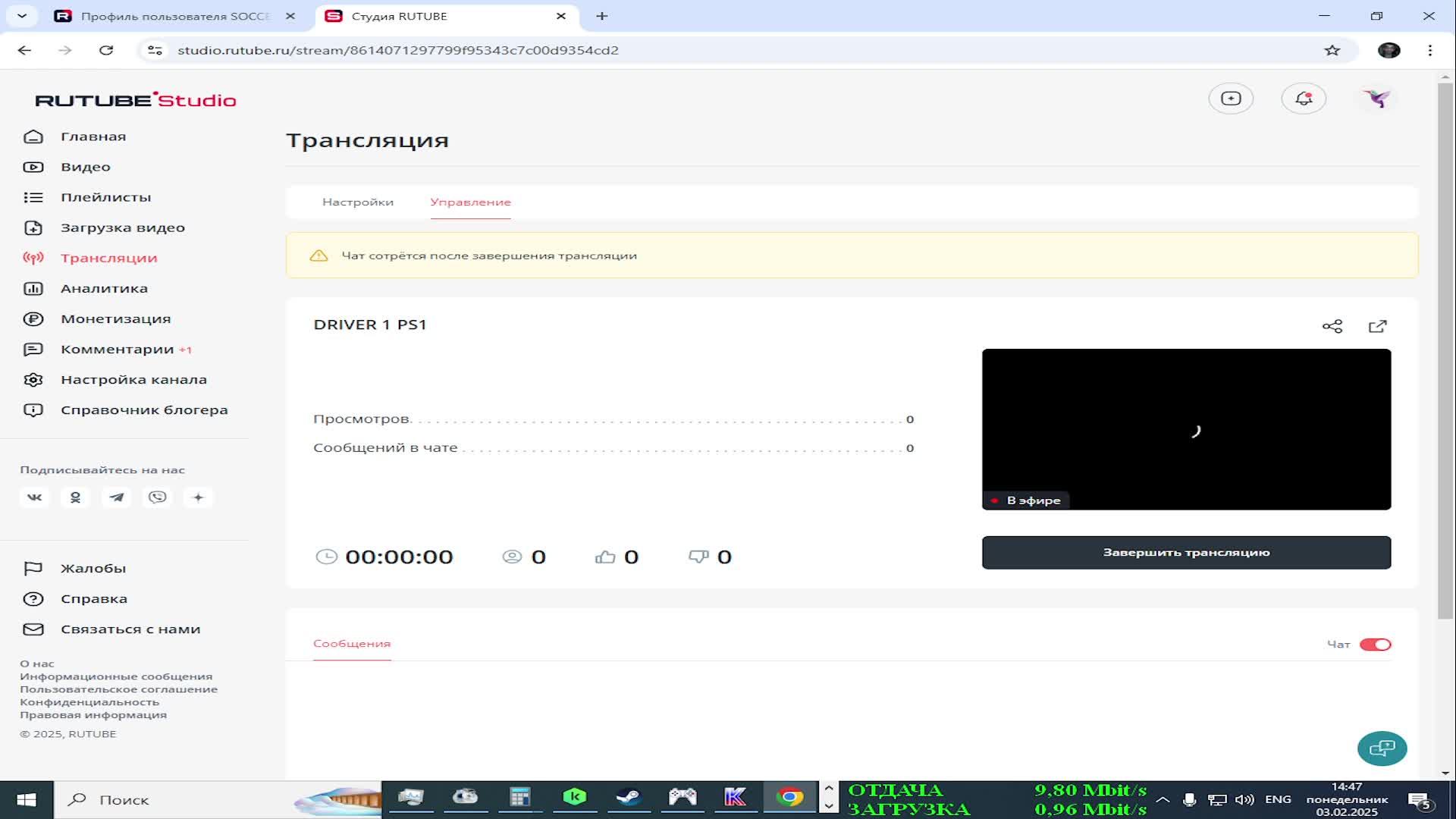
Task: Select the Сообщения tab
Action: [x=352, y=643]
